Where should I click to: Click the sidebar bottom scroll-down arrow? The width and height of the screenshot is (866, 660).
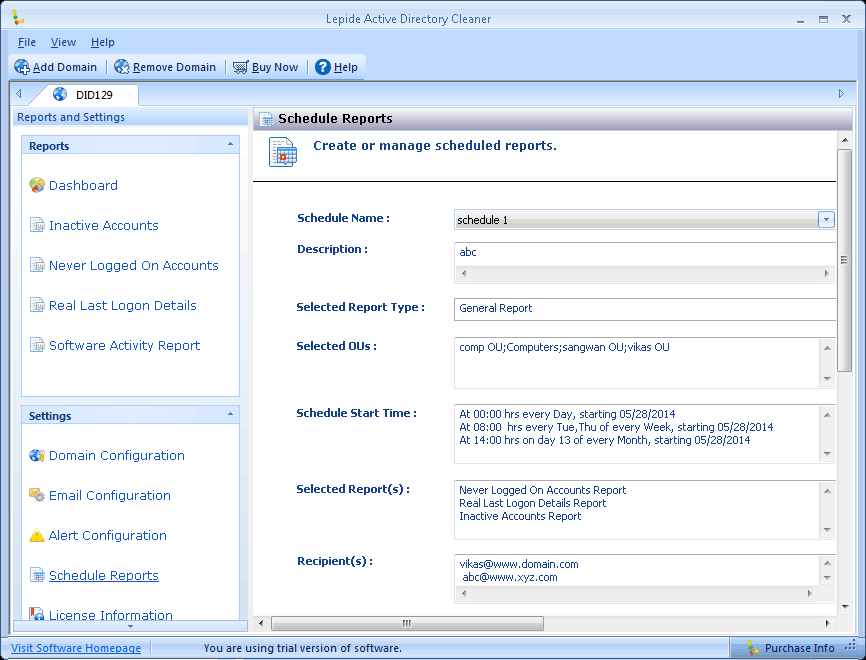130,626
